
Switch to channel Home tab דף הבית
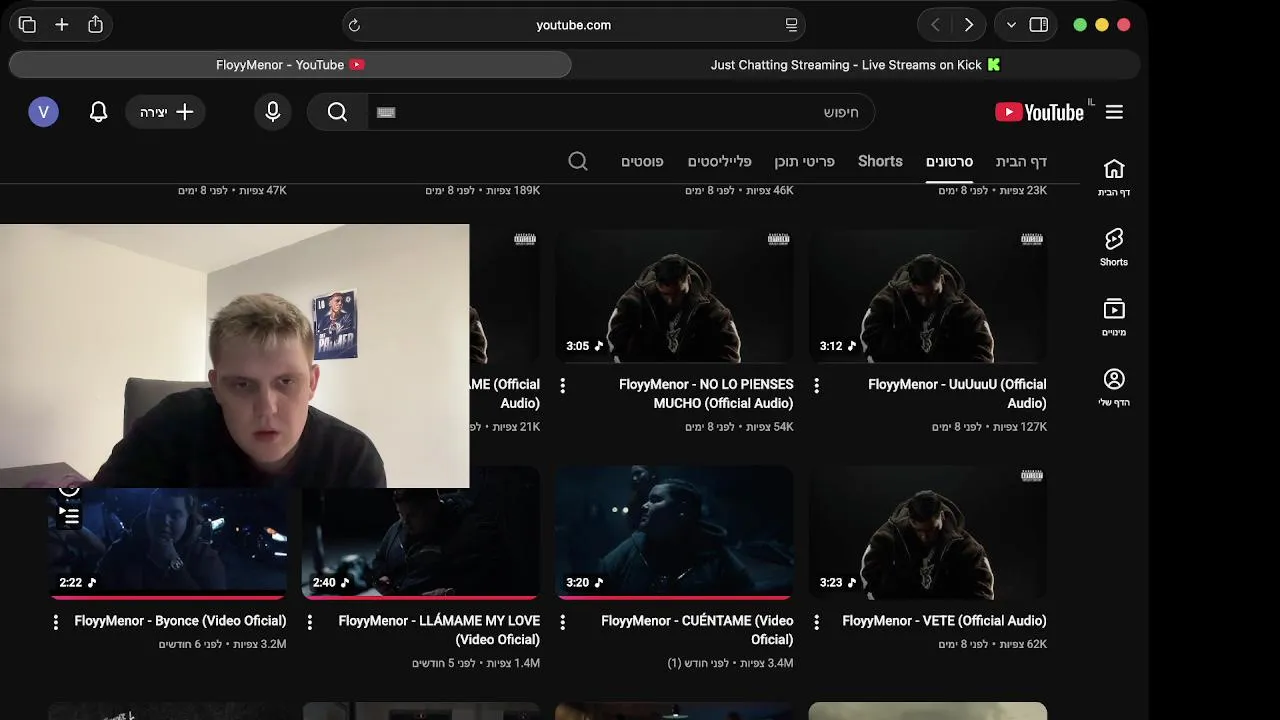1021,161
